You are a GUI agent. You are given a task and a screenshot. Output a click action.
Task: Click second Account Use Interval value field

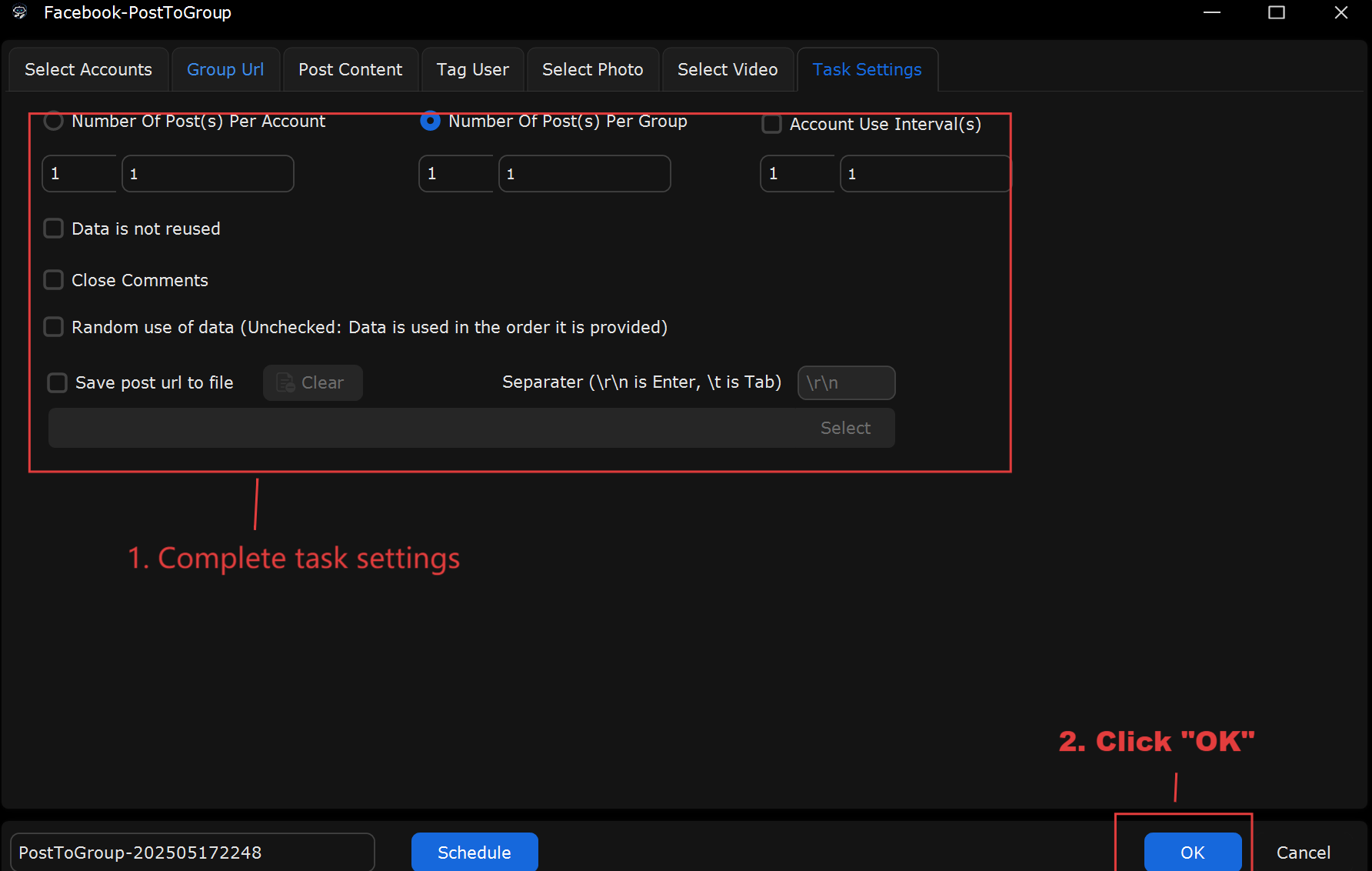pos(925,174)
